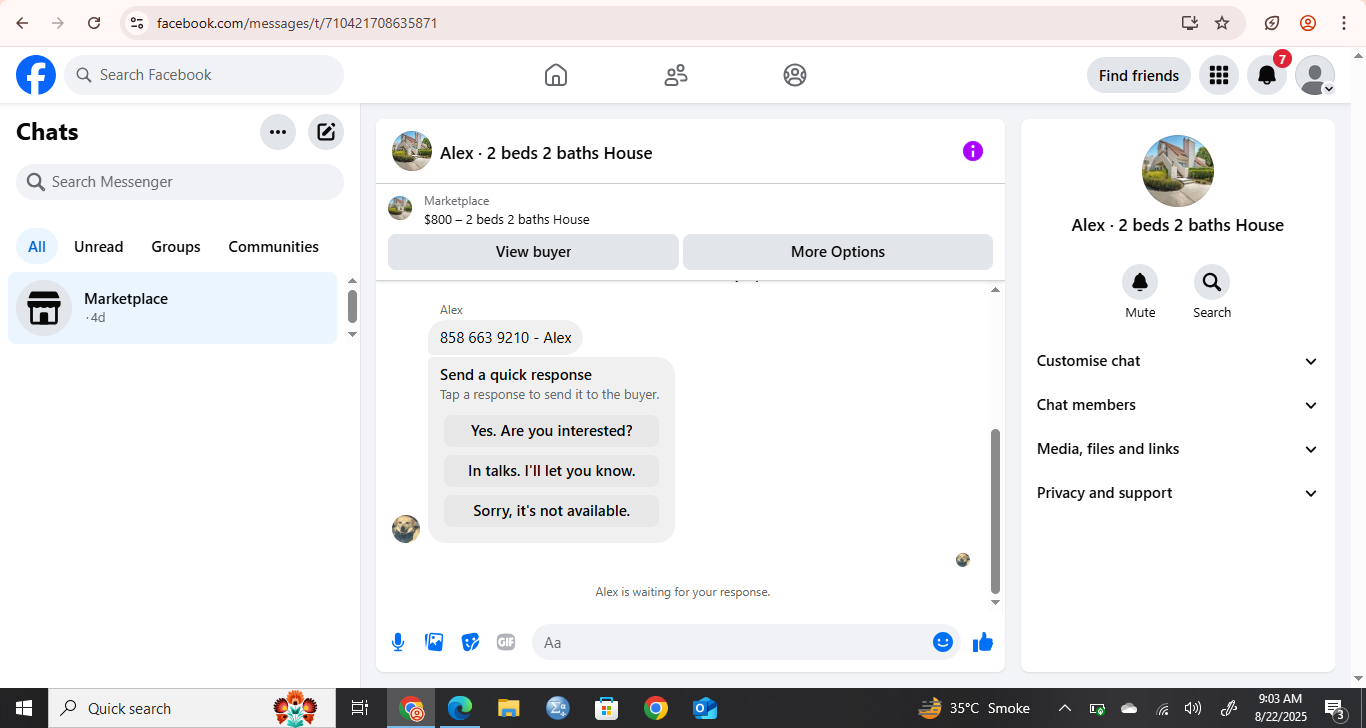Open Microsoft Store from taskbar
1366x728 pixels.
click(x=607, y=708)
